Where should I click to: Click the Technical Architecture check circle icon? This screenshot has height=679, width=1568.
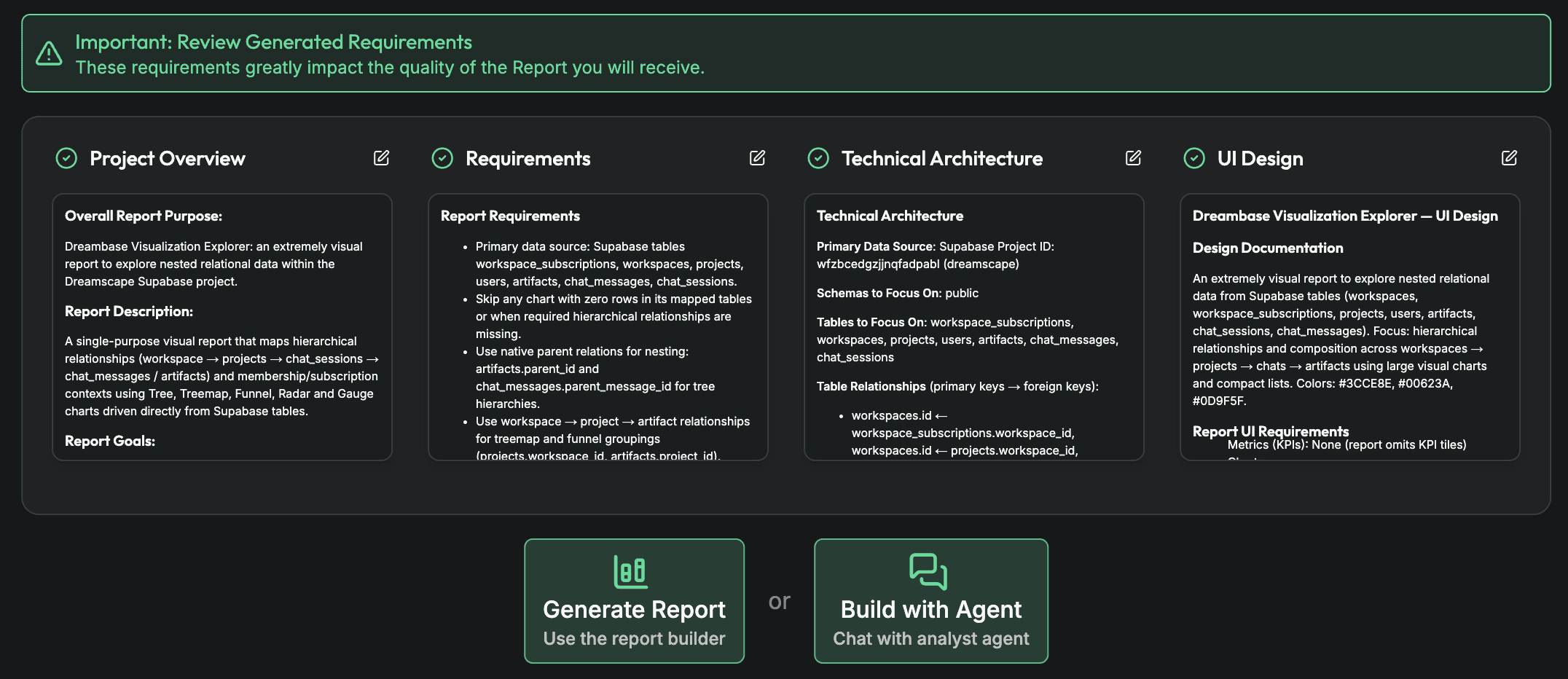coord(818,158)
